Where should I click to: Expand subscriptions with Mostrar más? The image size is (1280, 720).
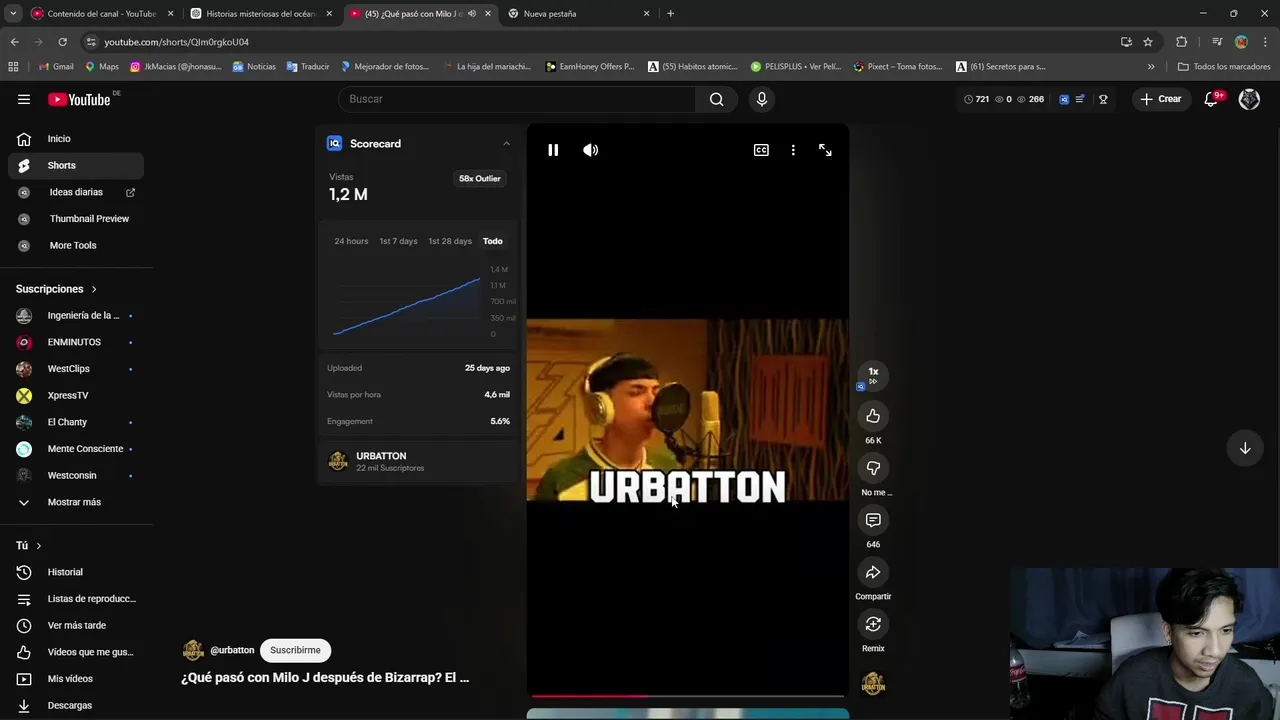tap(76, 502)
